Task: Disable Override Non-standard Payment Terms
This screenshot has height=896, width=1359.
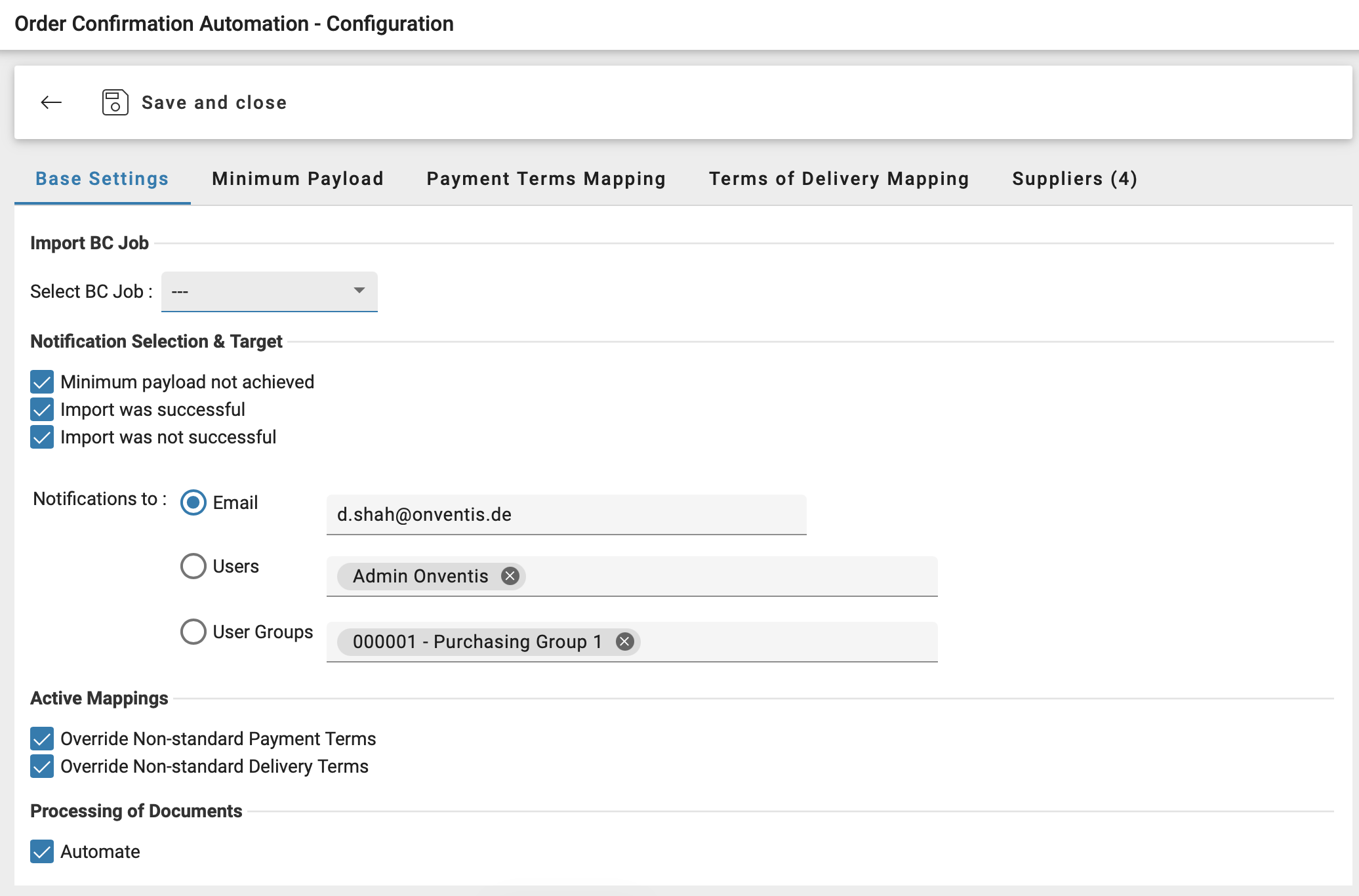Action: point(41,739)
